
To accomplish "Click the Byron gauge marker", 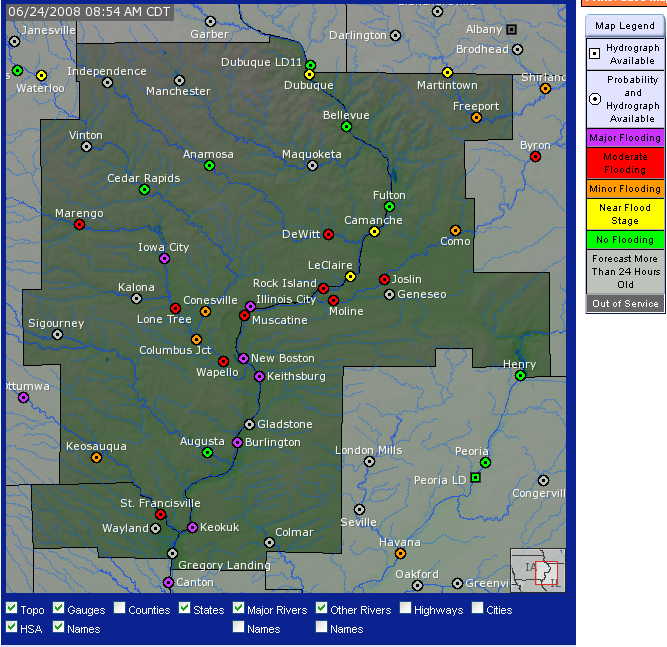I will click(x=535, y=156).
